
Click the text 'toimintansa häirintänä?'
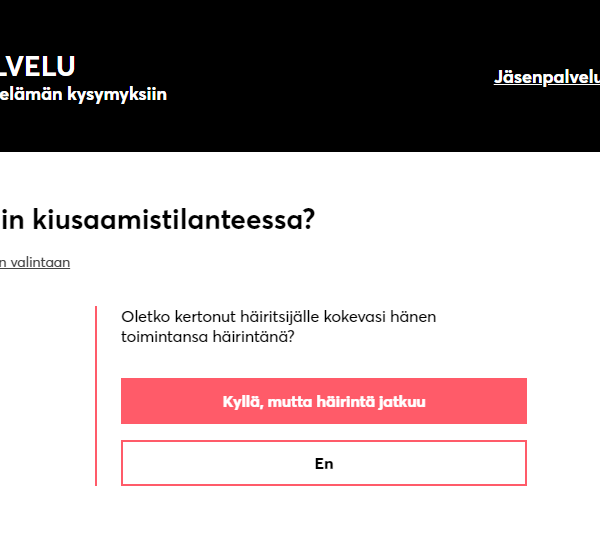[x=208, y=337]
